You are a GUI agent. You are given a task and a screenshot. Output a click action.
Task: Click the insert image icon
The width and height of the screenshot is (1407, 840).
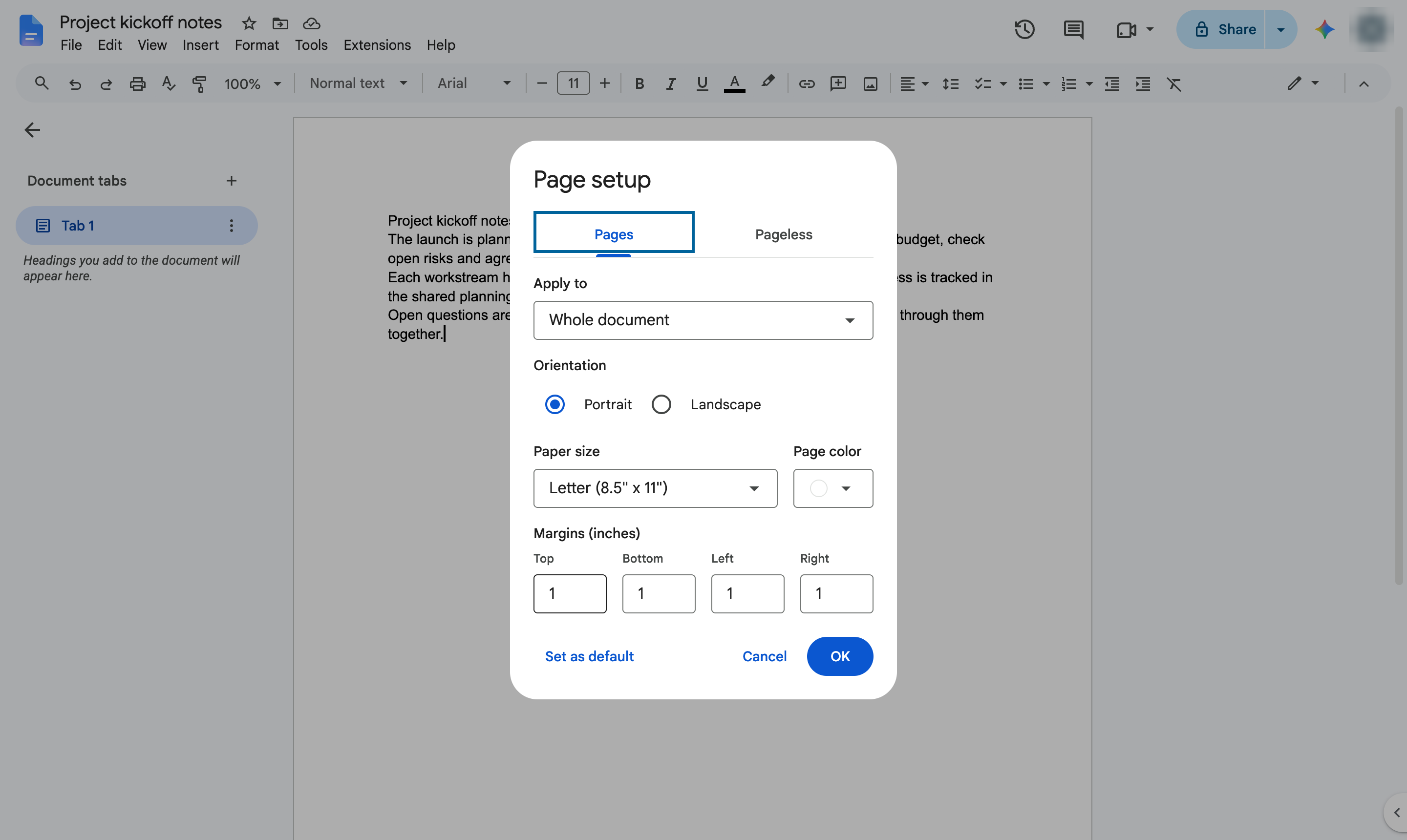(870, 84)
